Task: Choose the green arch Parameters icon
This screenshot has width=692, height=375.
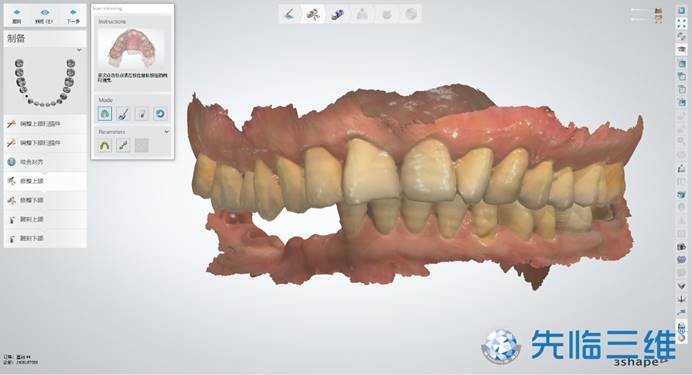Action: tap(105, 145)
